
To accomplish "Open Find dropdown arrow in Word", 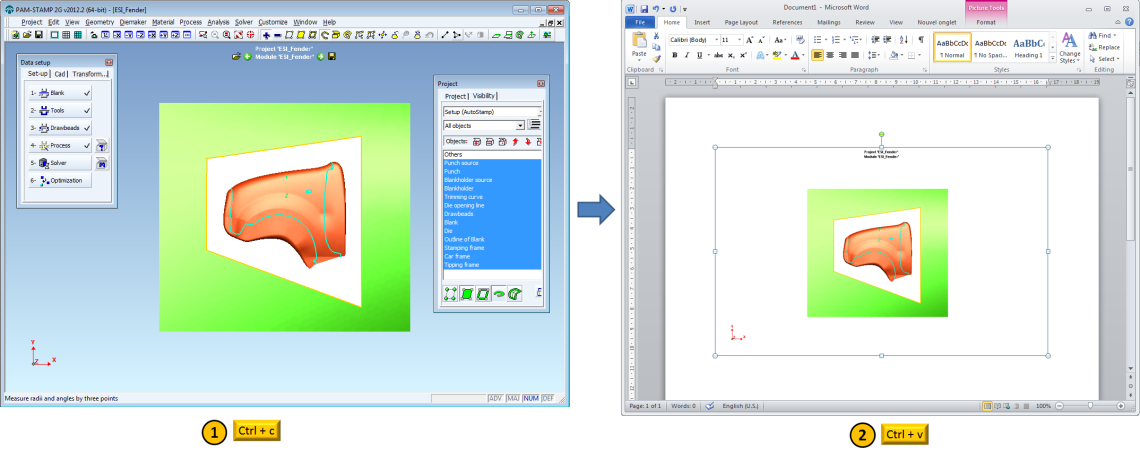I will pos(1116,36).
